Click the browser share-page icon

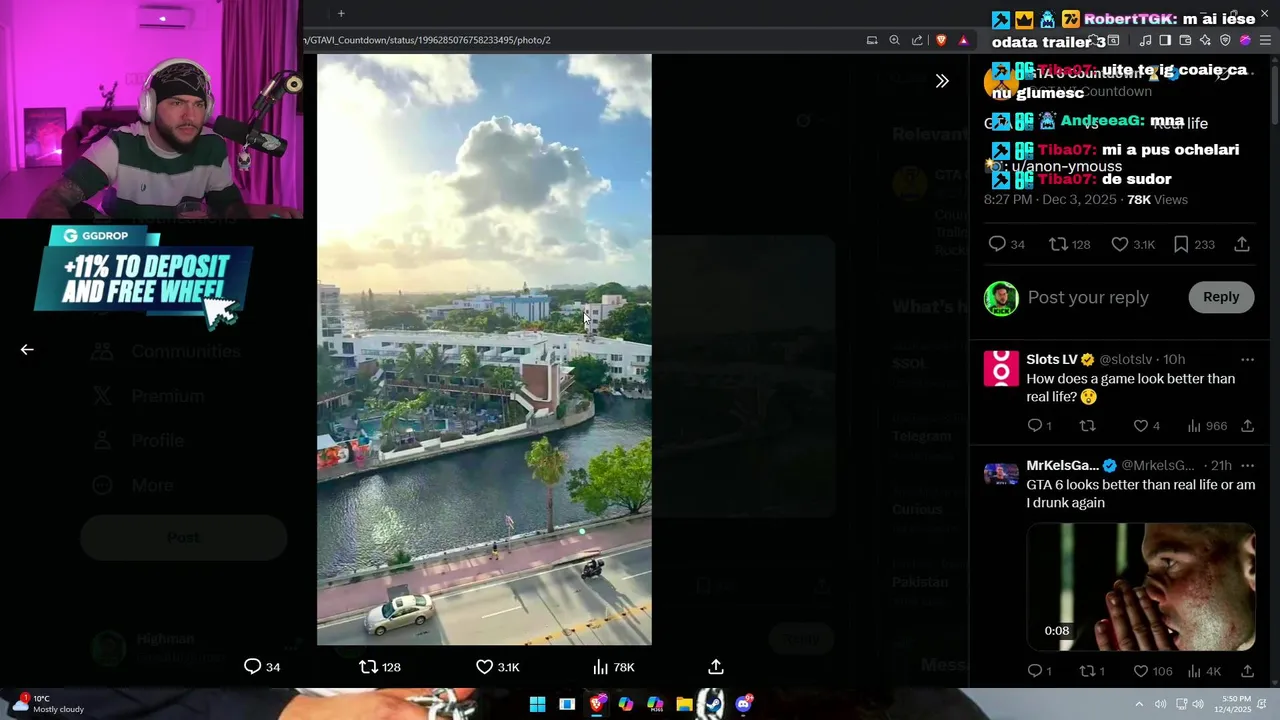point(917,40)
